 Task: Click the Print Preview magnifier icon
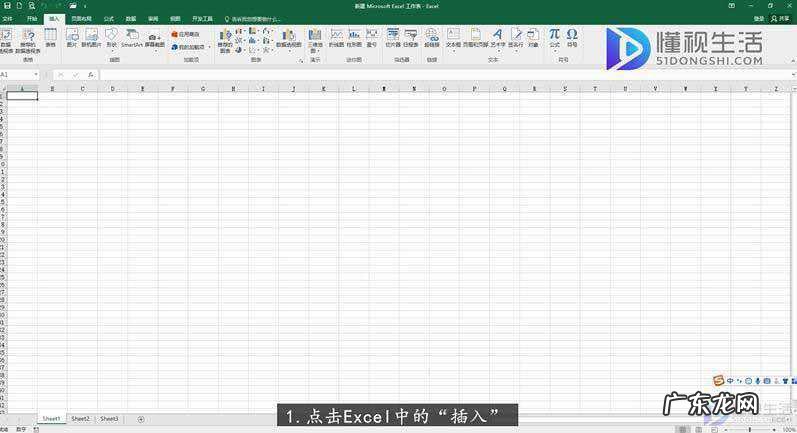coord(32,6)
